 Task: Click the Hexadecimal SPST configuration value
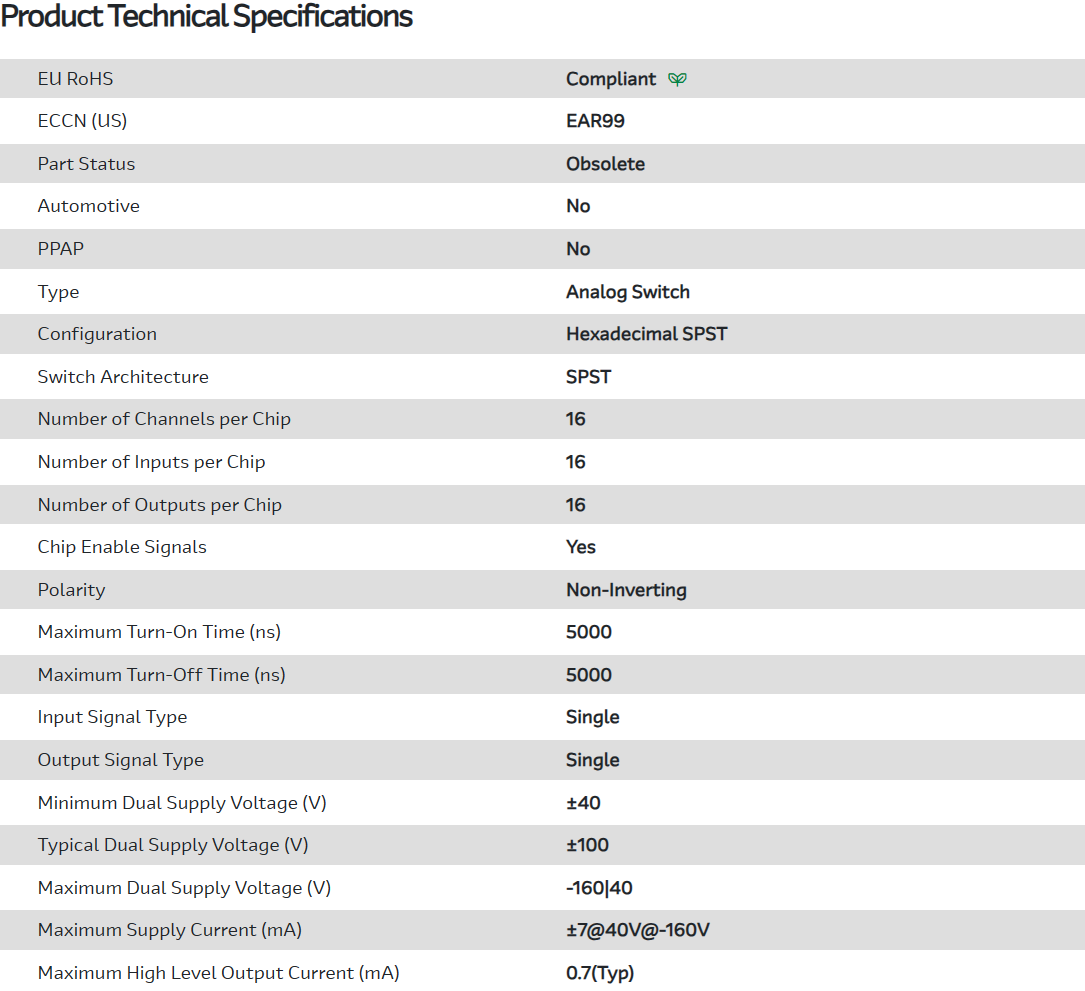click(646, 334)
